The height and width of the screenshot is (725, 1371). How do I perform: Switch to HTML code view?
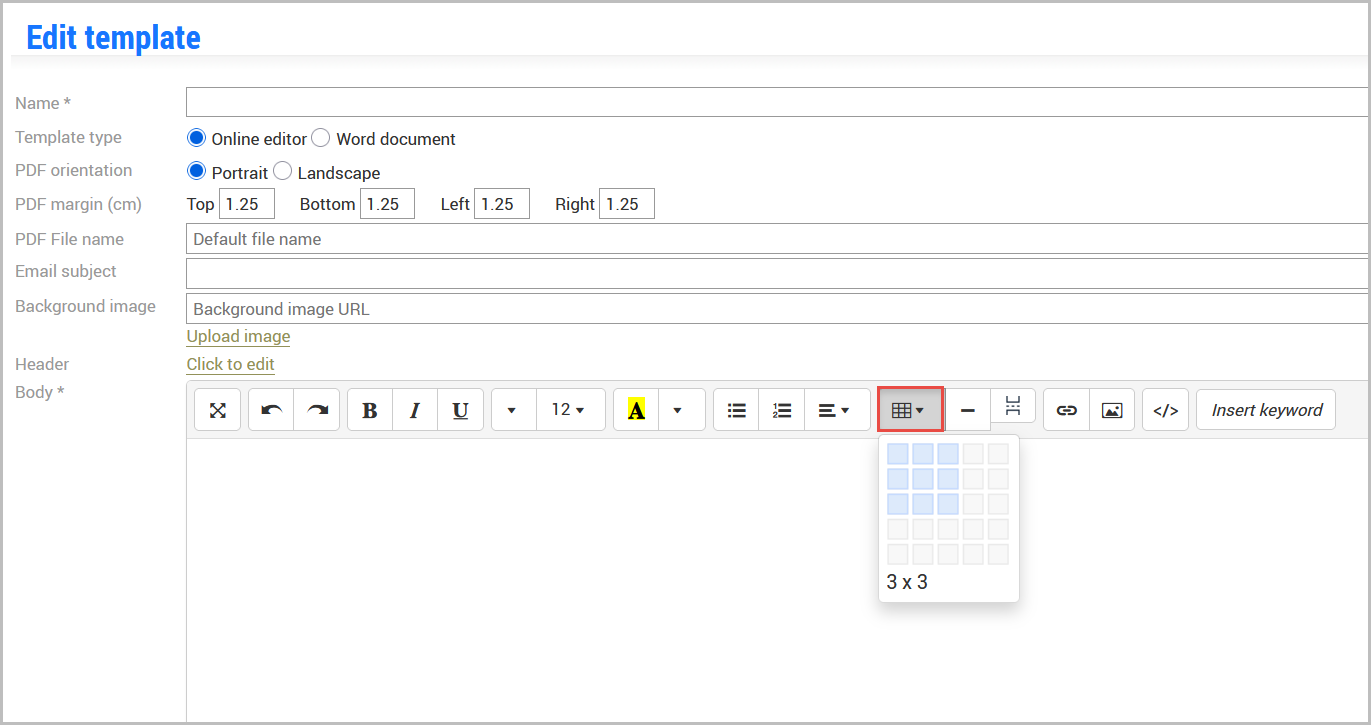point(1165,410)
